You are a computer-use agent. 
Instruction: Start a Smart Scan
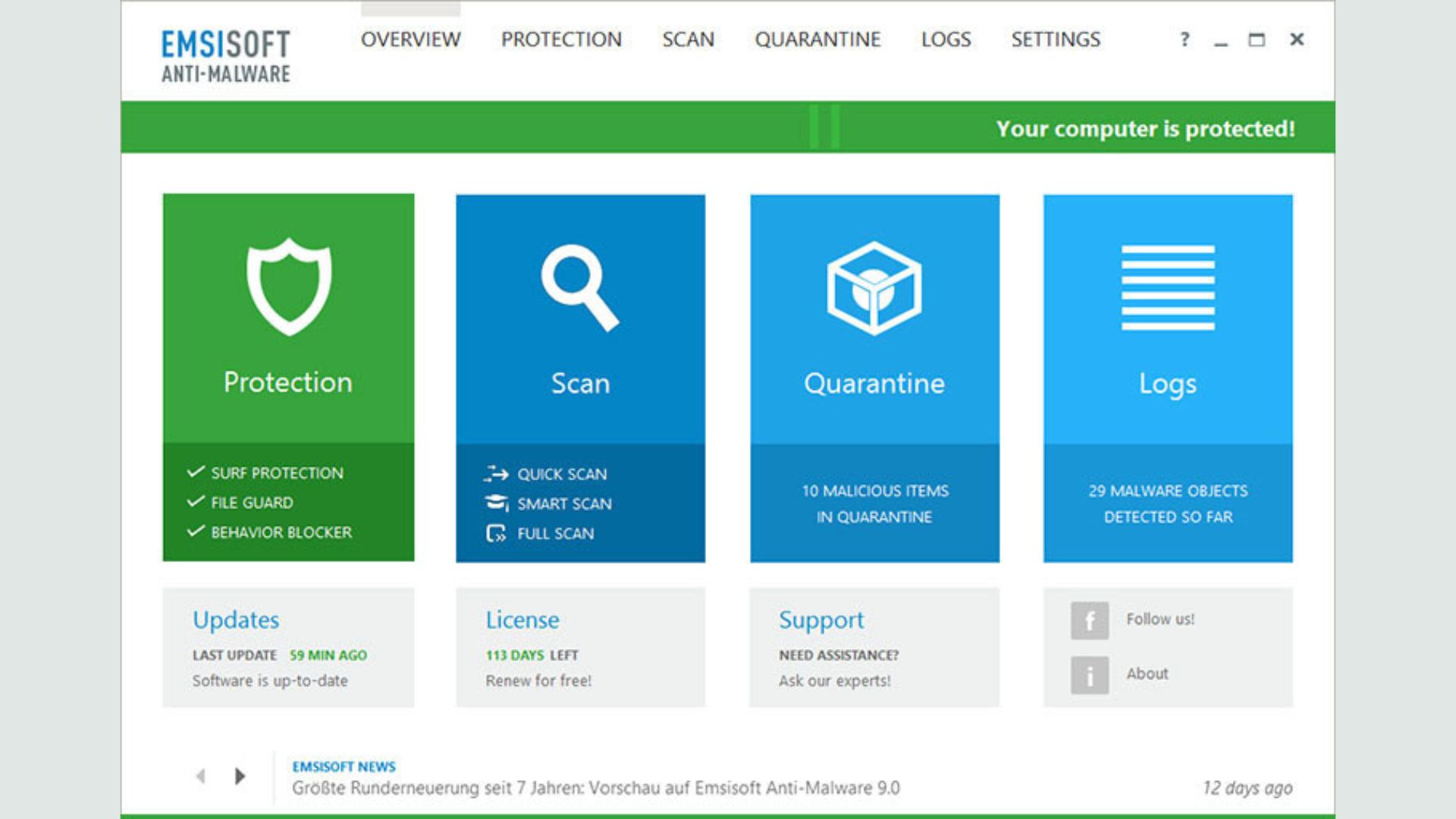tap(564, 504)
